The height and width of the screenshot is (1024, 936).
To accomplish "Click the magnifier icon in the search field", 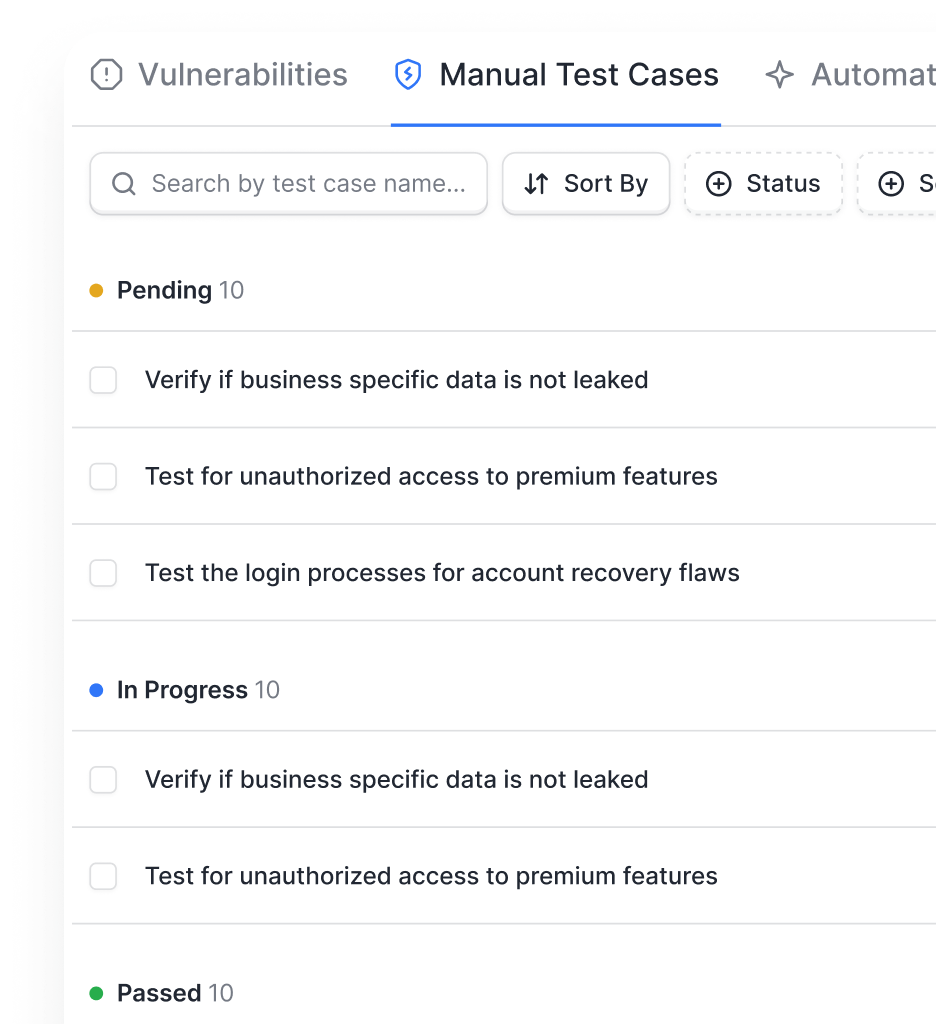I will tap(123, 183).
